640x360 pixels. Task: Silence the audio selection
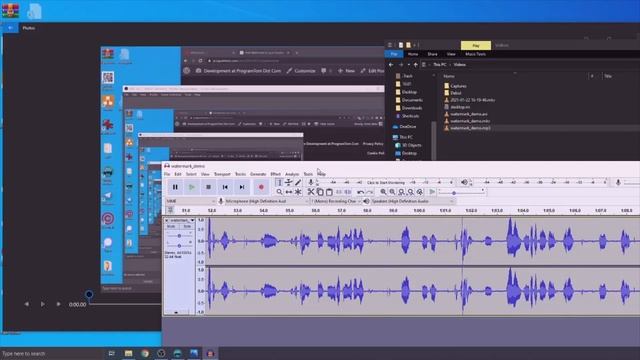pos(348,192)
